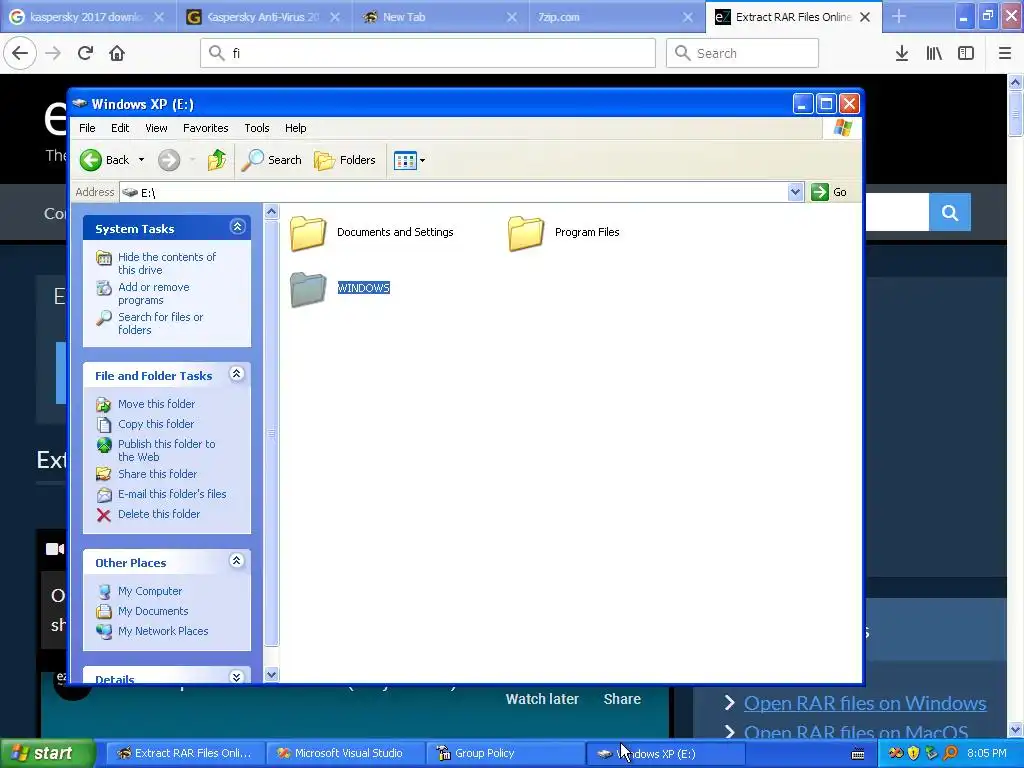1024x768 pixels.
Task: Open Firefox downloads arrow icon
Action: [902, 53]
